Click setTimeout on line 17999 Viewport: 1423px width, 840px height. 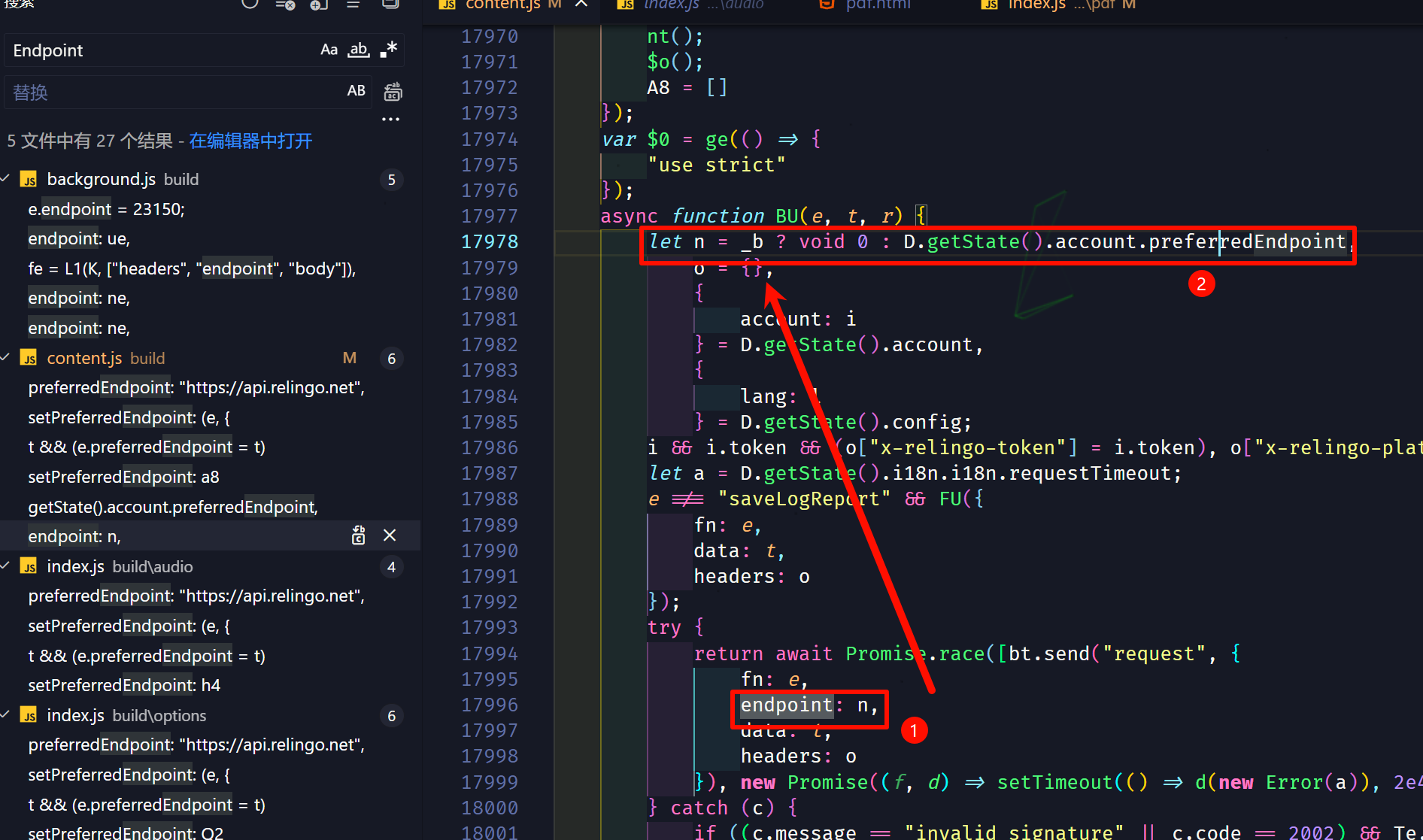(x=1054, y=782)
